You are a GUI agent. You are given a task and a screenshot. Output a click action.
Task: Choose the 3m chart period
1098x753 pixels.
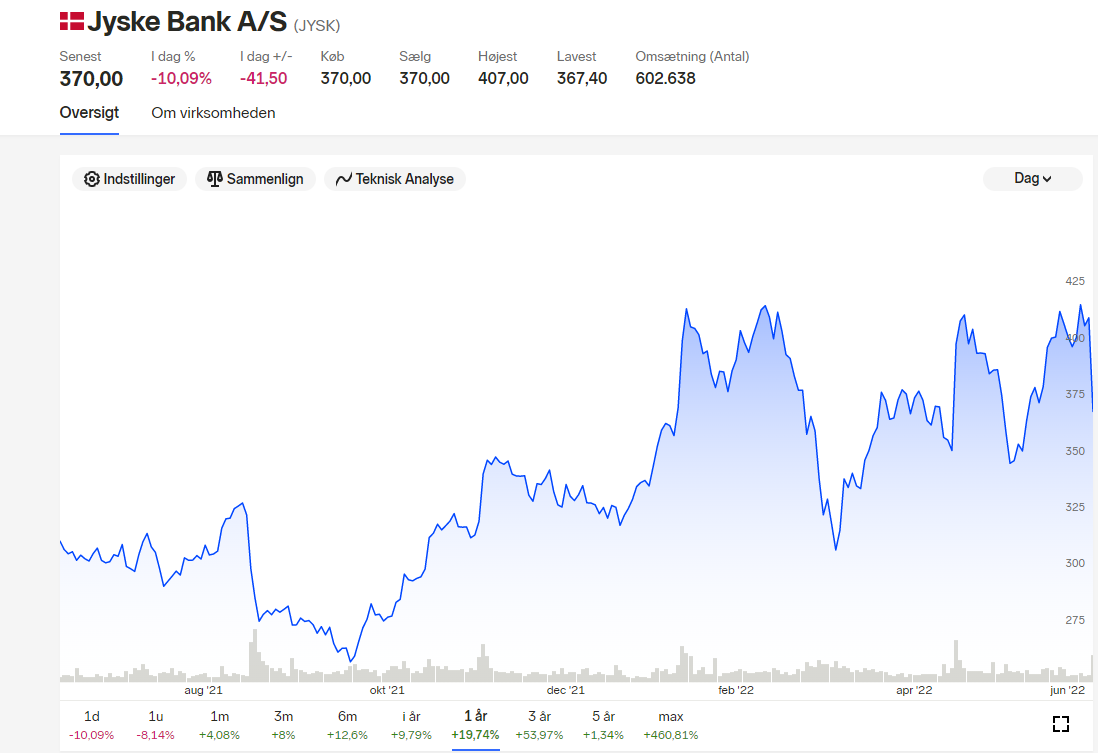click(283, 725)
